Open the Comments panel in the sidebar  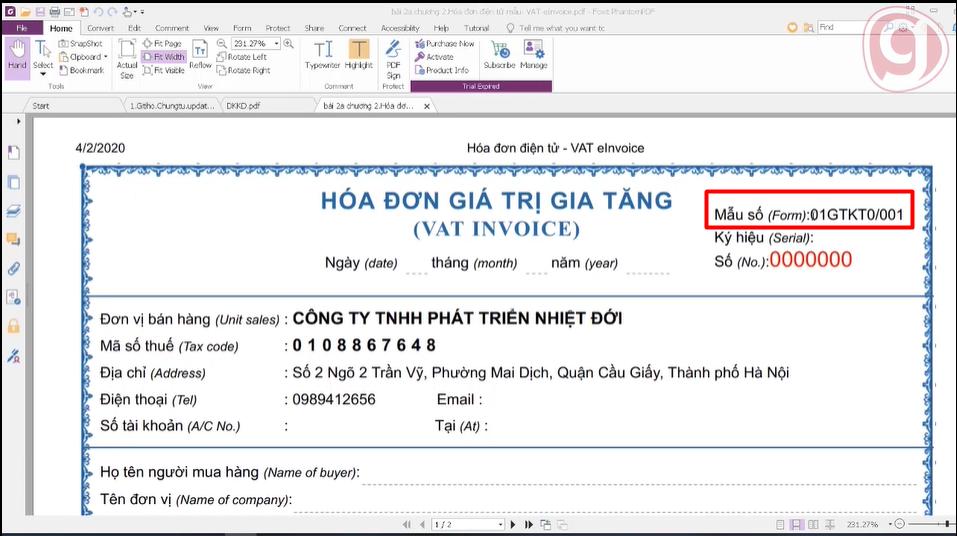point(13,239)
